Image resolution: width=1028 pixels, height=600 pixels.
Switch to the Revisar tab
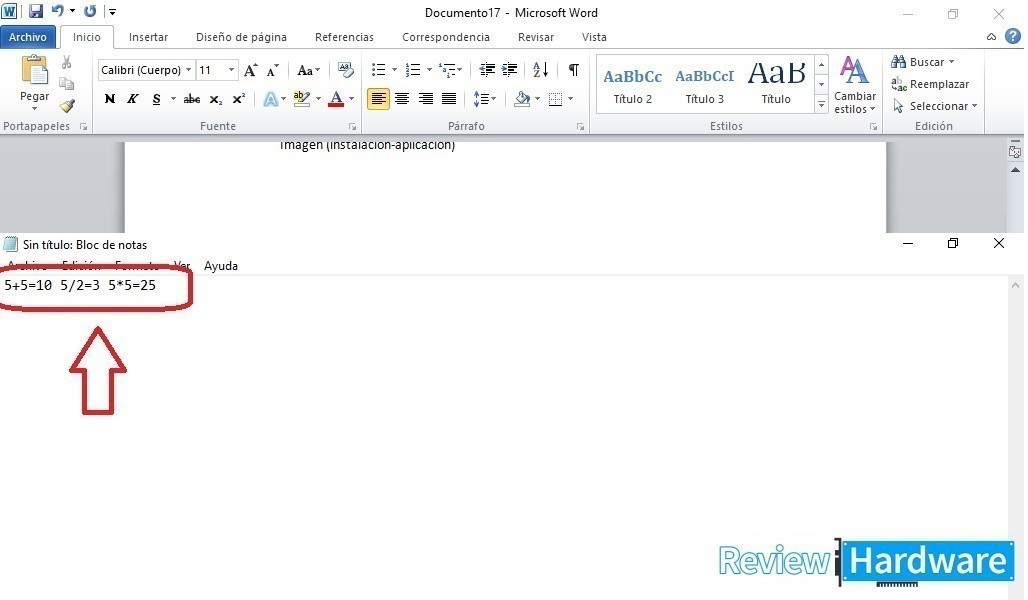tap(536, 37)
